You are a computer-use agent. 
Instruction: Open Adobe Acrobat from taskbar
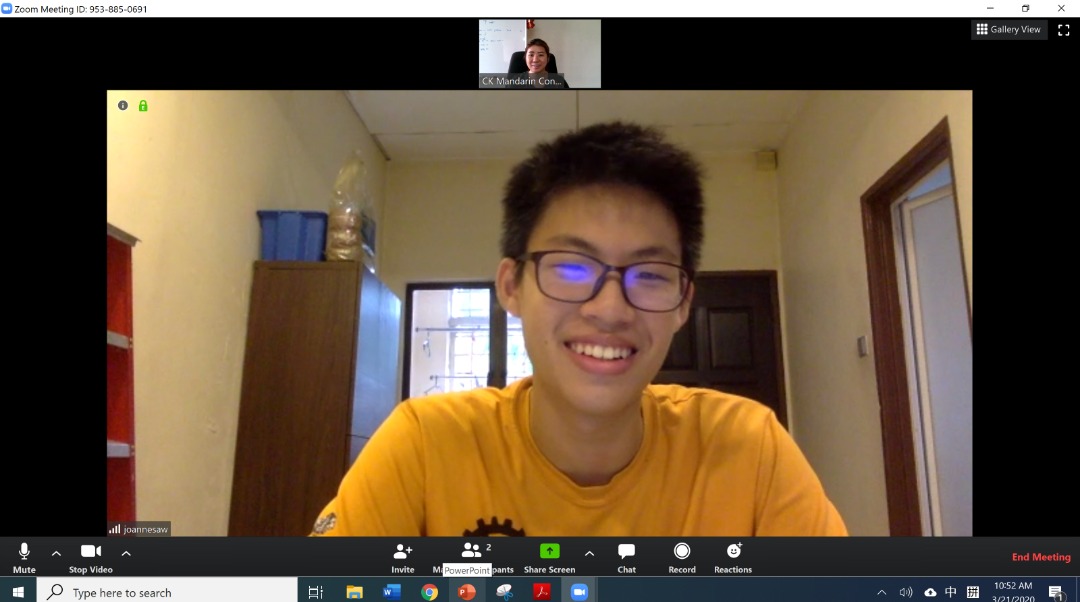point(541,592)
